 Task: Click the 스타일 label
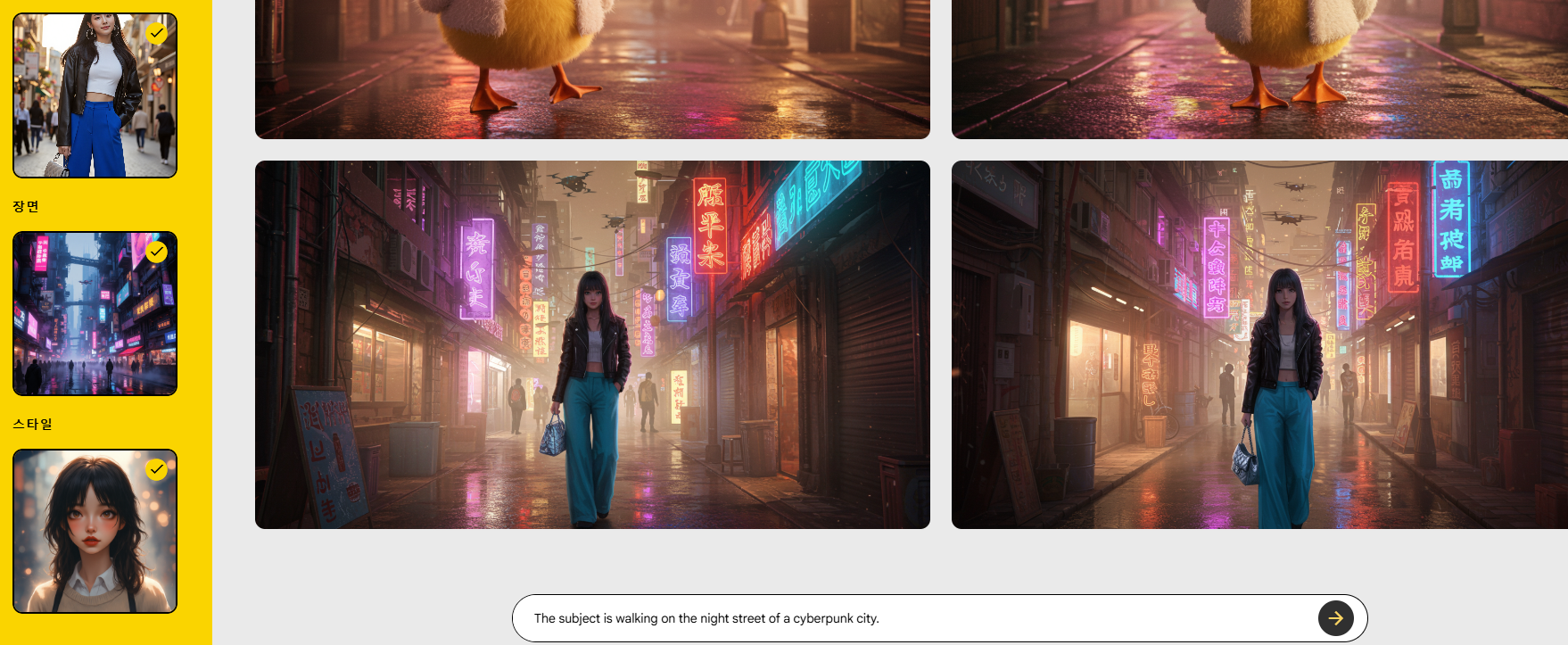tap(33, 424)
